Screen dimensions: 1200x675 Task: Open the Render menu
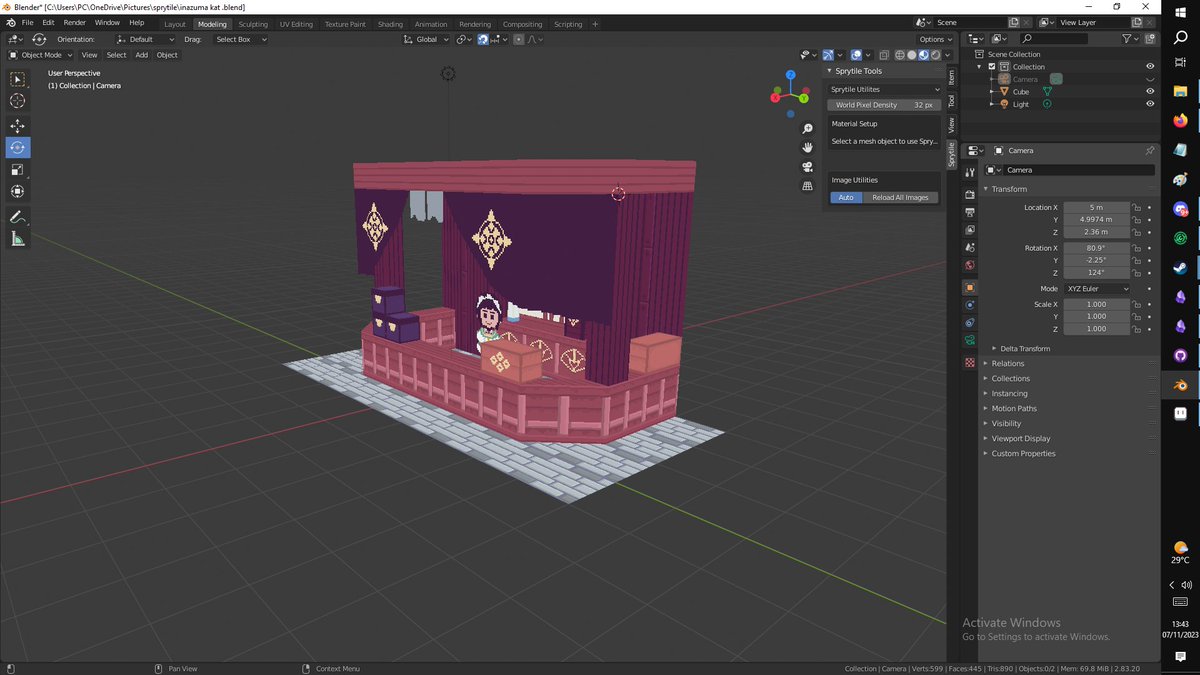(x=75, y=22)
